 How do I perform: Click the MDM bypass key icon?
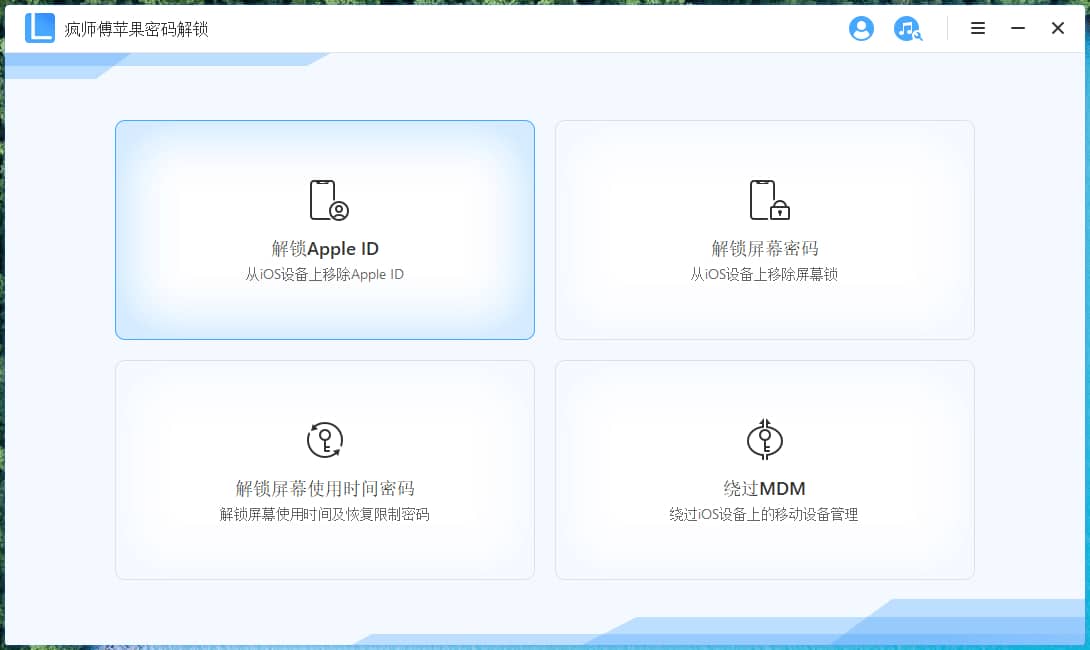(x=765, y=439)
